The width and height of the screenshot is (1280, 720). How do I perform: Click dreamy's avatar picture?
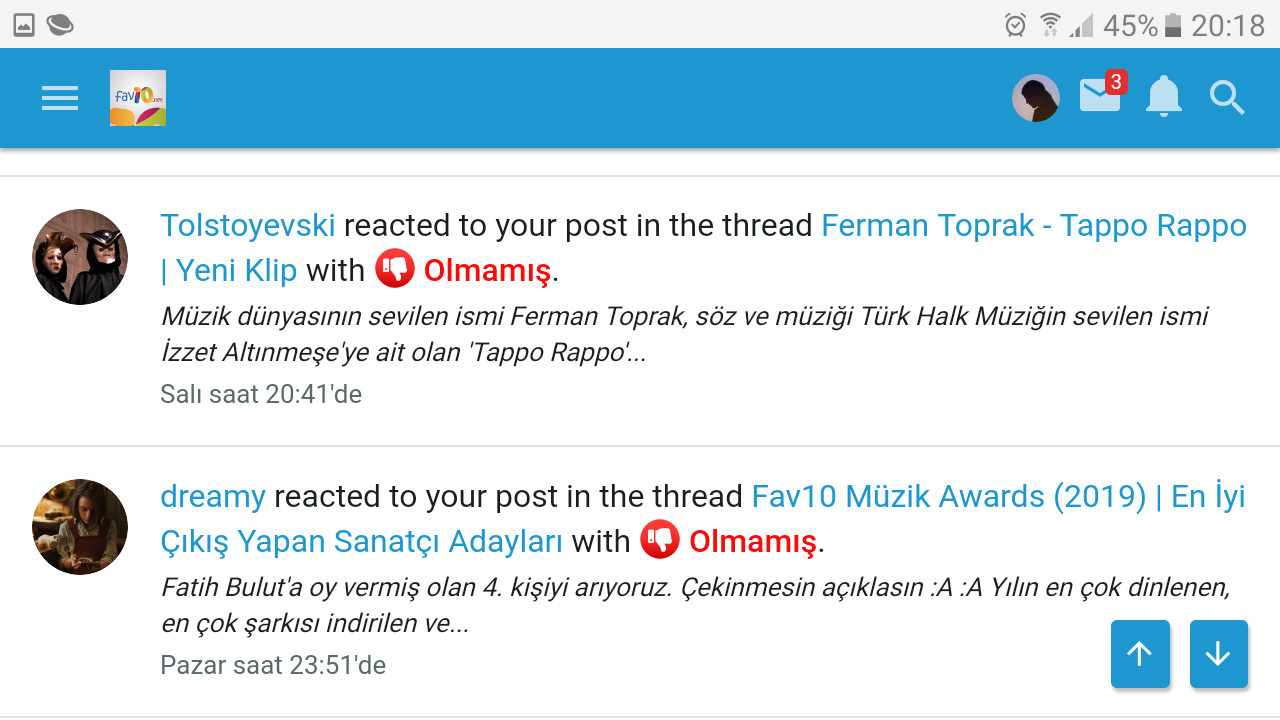[x=80, y=527]
